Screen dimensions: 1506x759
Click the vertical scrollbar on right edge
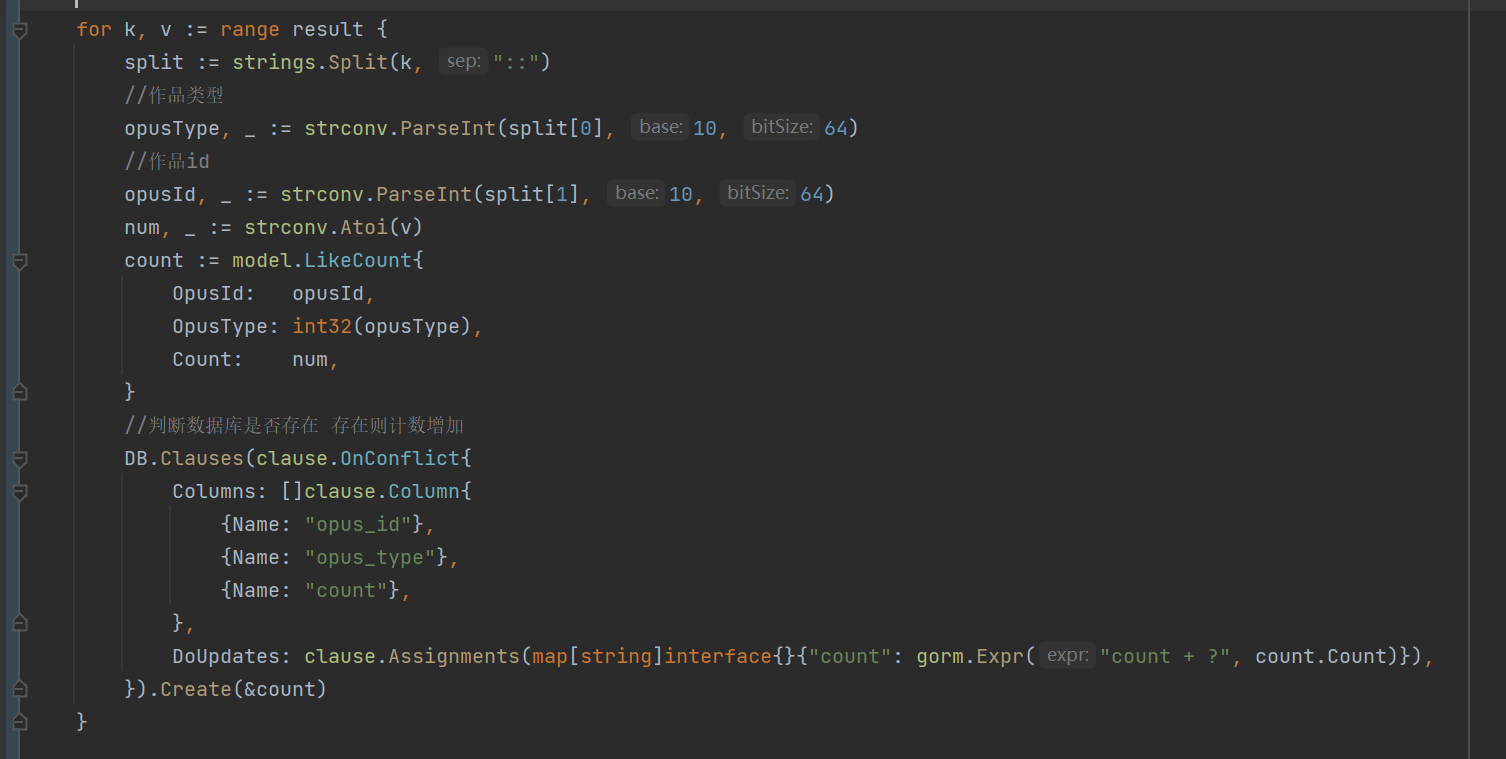point(1487,380)
